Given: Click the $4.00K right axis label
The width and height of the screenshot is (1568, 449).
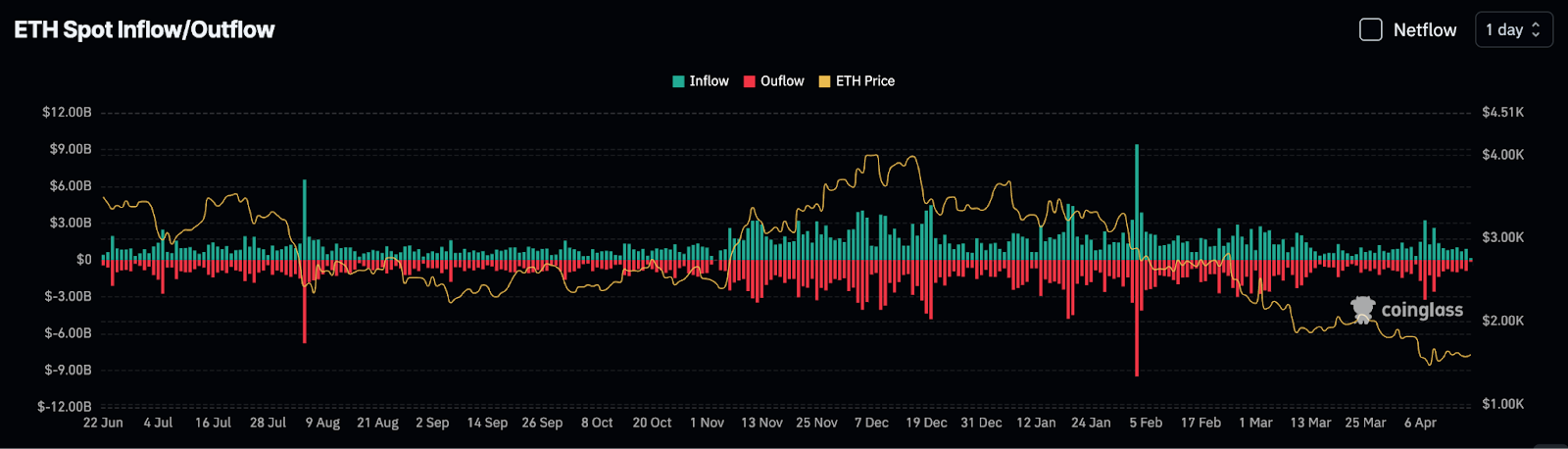Looking at the screenshot, I should tap(1503, 155).
